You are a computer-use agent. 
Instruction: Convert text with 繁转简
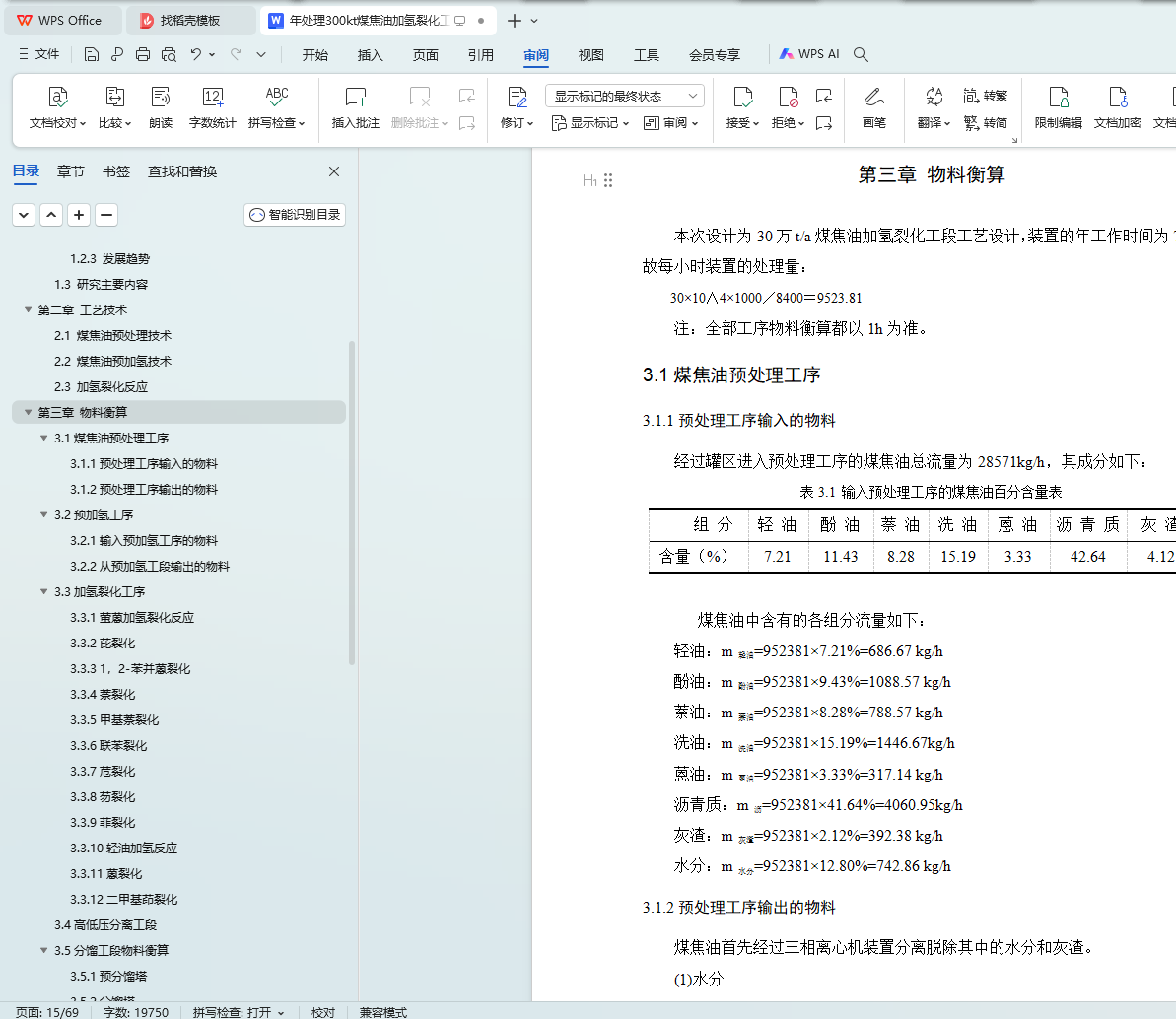pyautogui.click(x=985, y=122)
